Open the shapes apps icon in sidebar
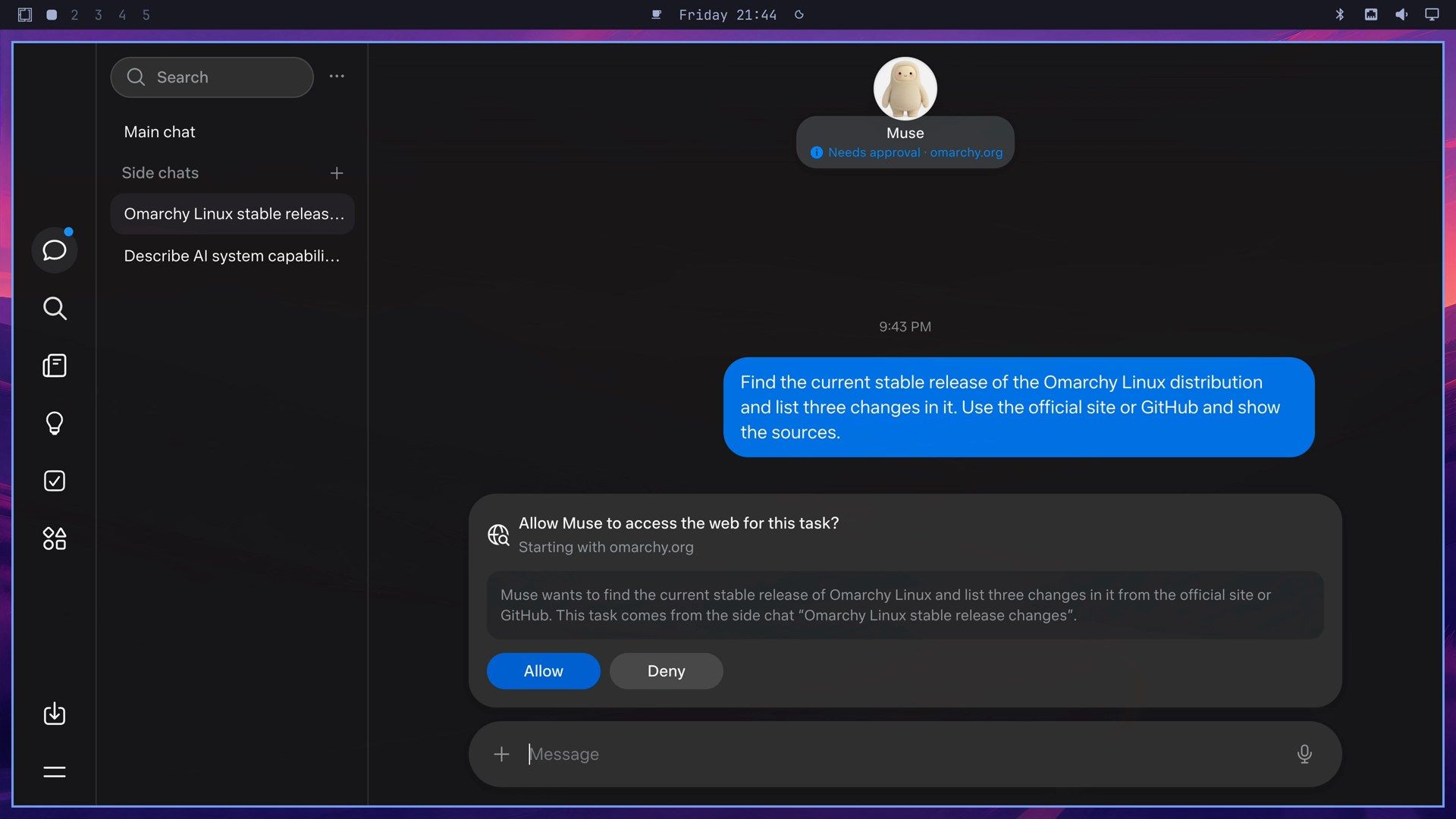 pyautogui.click(x=55, y=538)
